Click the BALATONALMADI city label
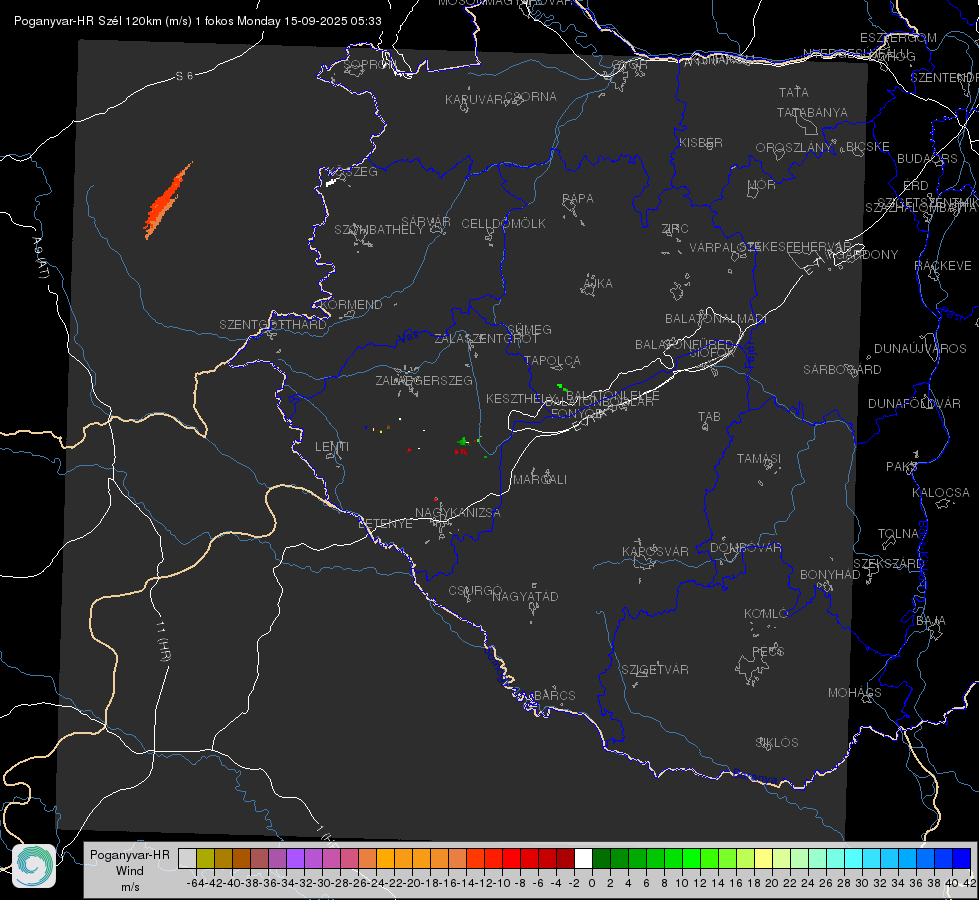This screenshot has height=900, width=979. coord(716,319)
